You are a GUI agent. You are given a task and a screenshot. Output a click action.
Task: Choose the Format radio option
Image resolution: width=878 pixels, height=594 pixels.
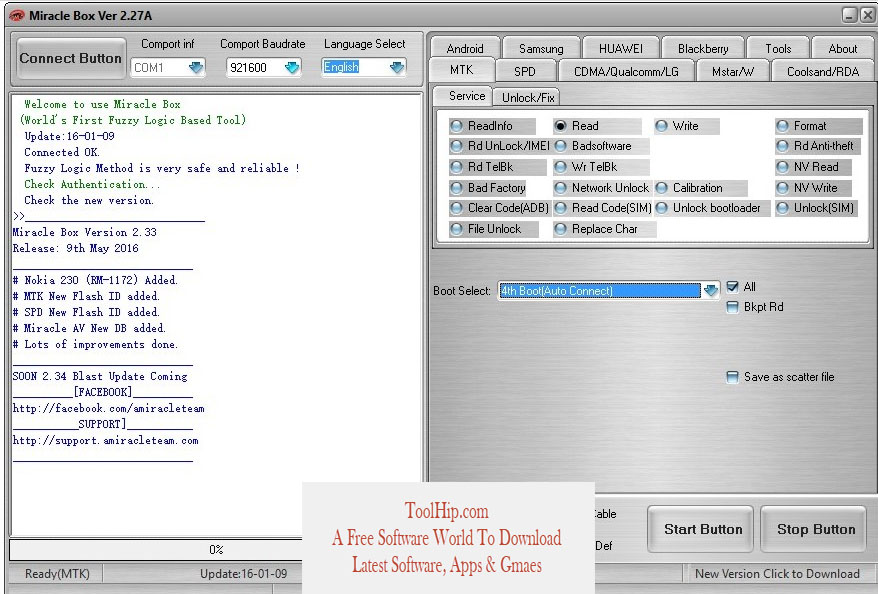(818, 126)
